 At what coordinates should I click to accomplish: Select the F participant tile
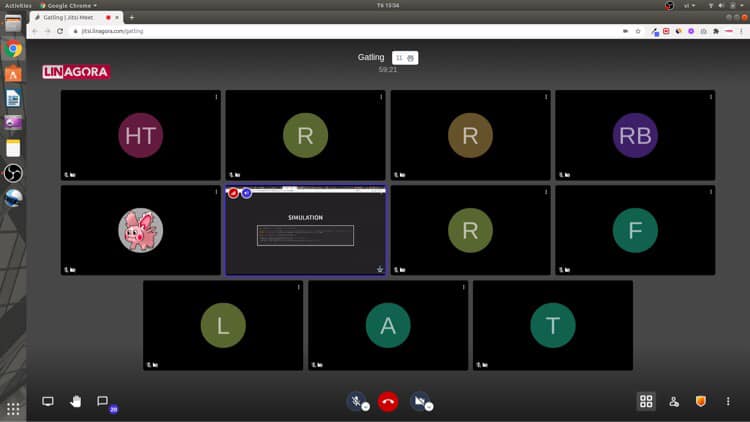pos(635,230)
